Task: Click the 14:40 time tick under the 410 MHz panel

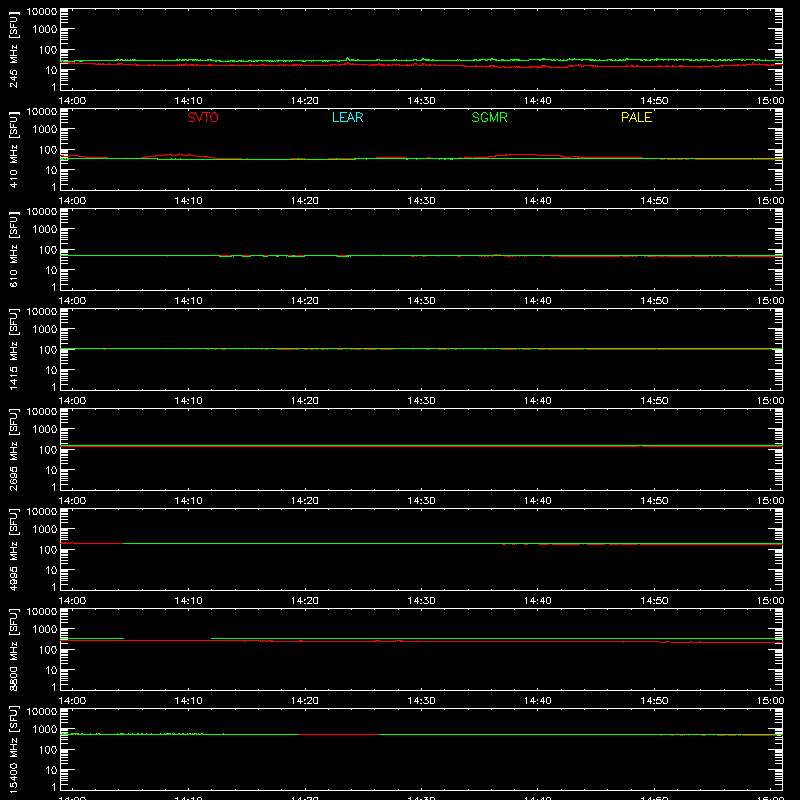Action: (x=538, y=201)
